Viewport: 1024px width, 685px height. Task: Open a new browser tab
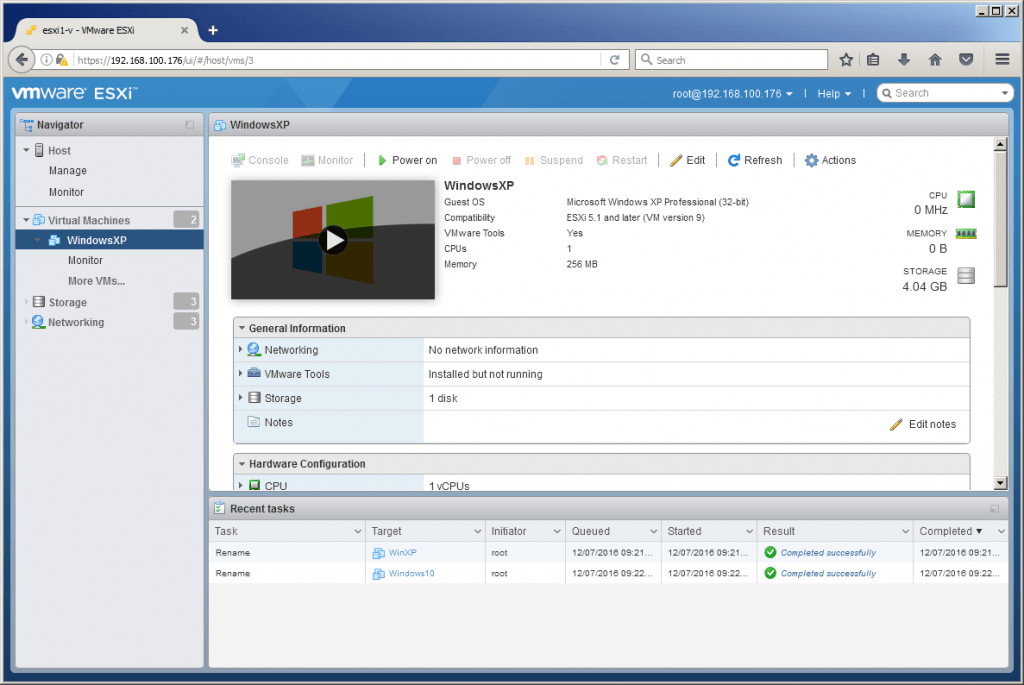[213, 30]
